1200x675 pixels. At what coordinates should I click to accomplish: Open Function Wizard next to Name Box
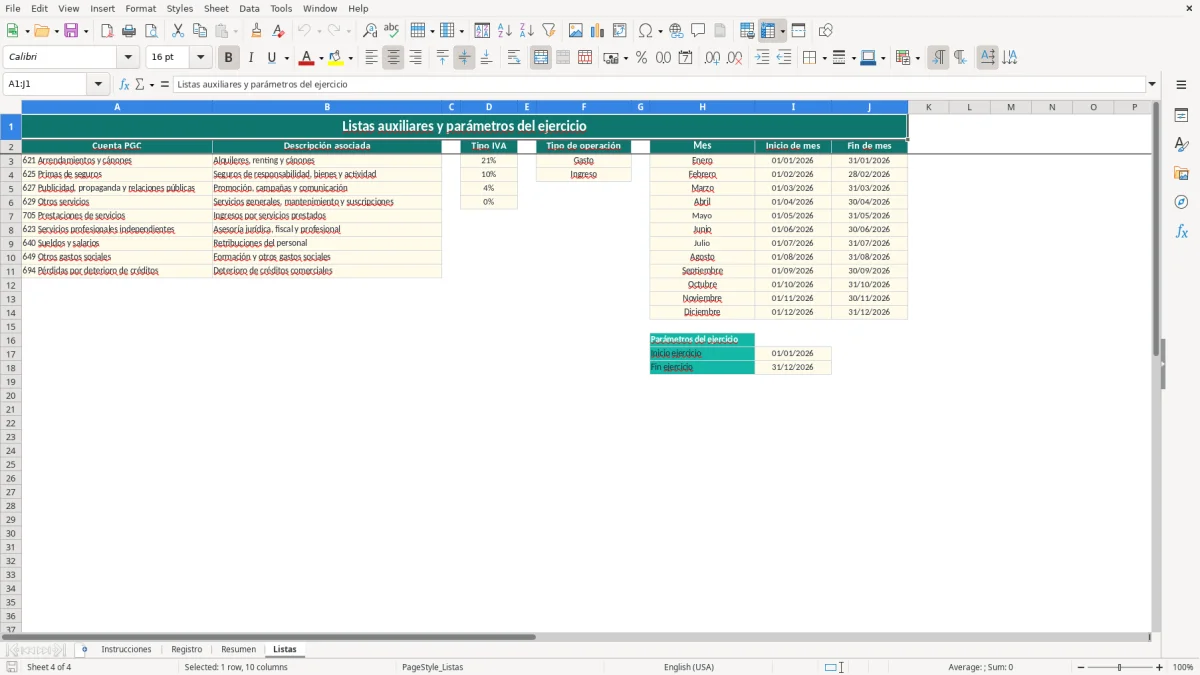[125, 85]
